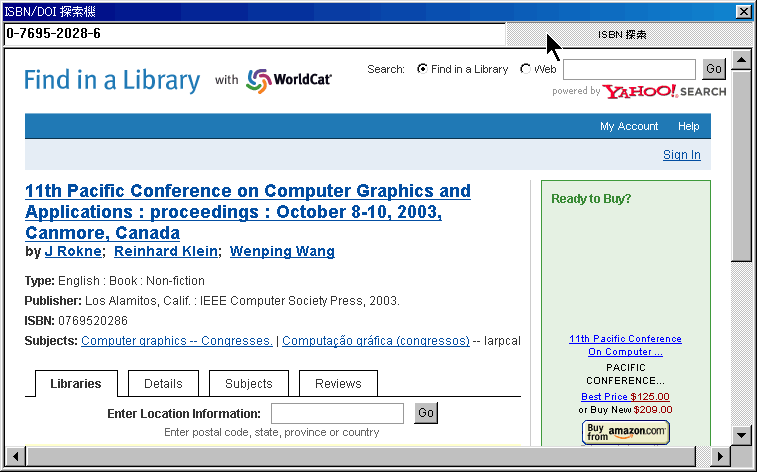Click horizontal scrollbar left arrow
Screen dimensions: 757x472
tap(15, 456)
